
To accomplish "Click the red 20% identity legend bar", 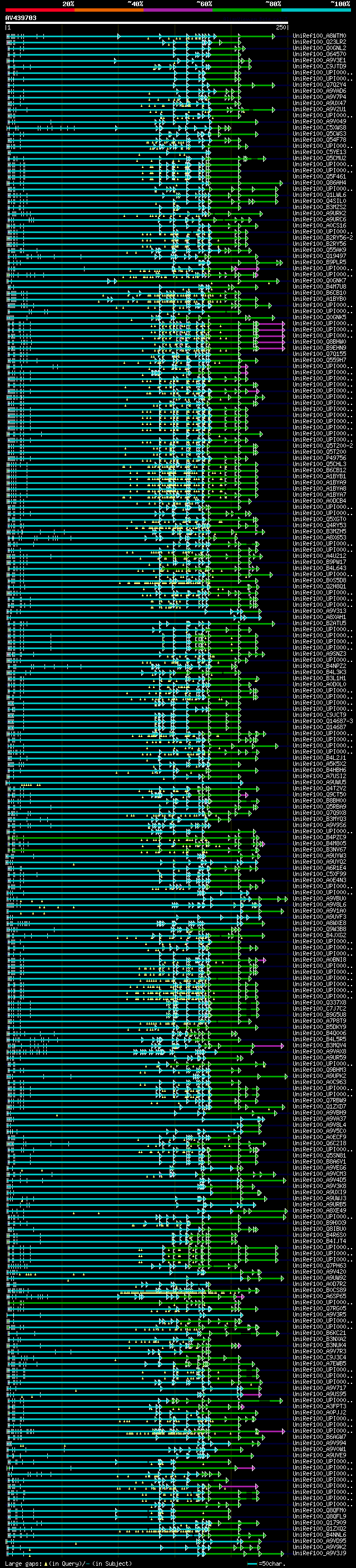I will 39,10.
